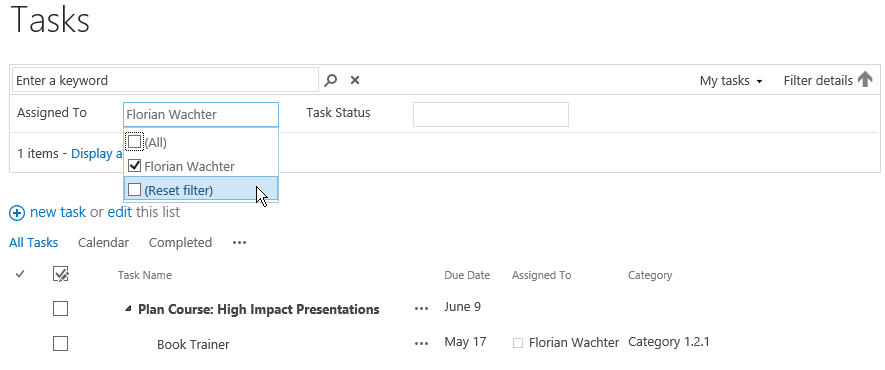Click the plus icon next to new task
885x370 pixels.
(x=17, y=213)
